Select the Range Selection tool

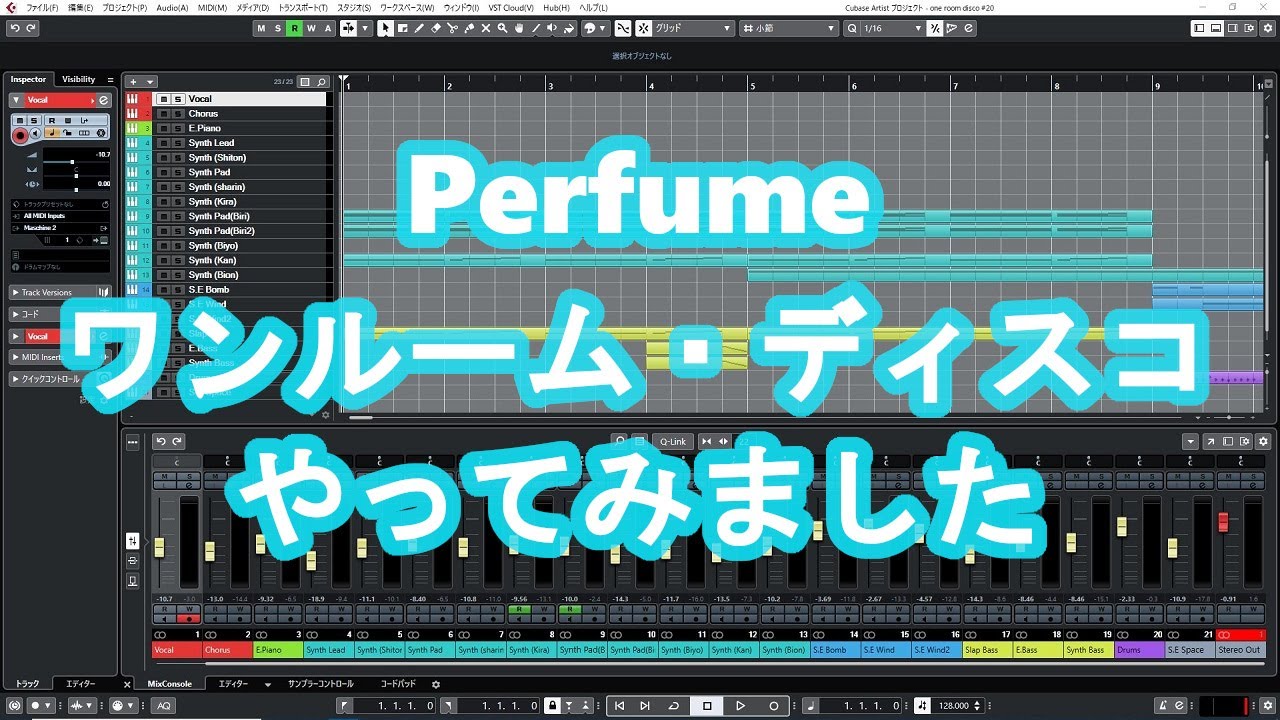point(402,28)
